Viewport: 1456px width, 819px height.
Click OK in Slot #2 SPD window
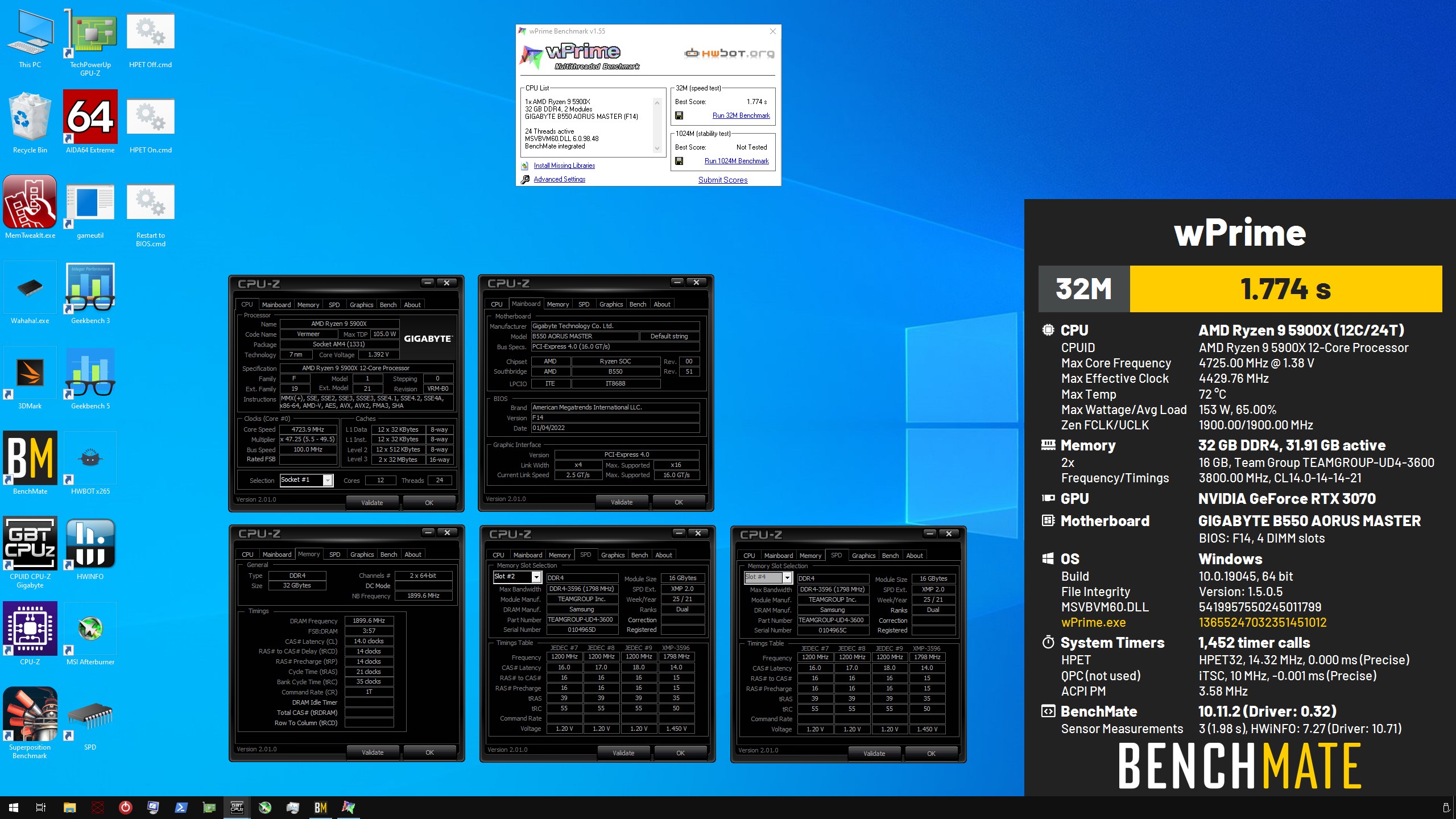680,753
